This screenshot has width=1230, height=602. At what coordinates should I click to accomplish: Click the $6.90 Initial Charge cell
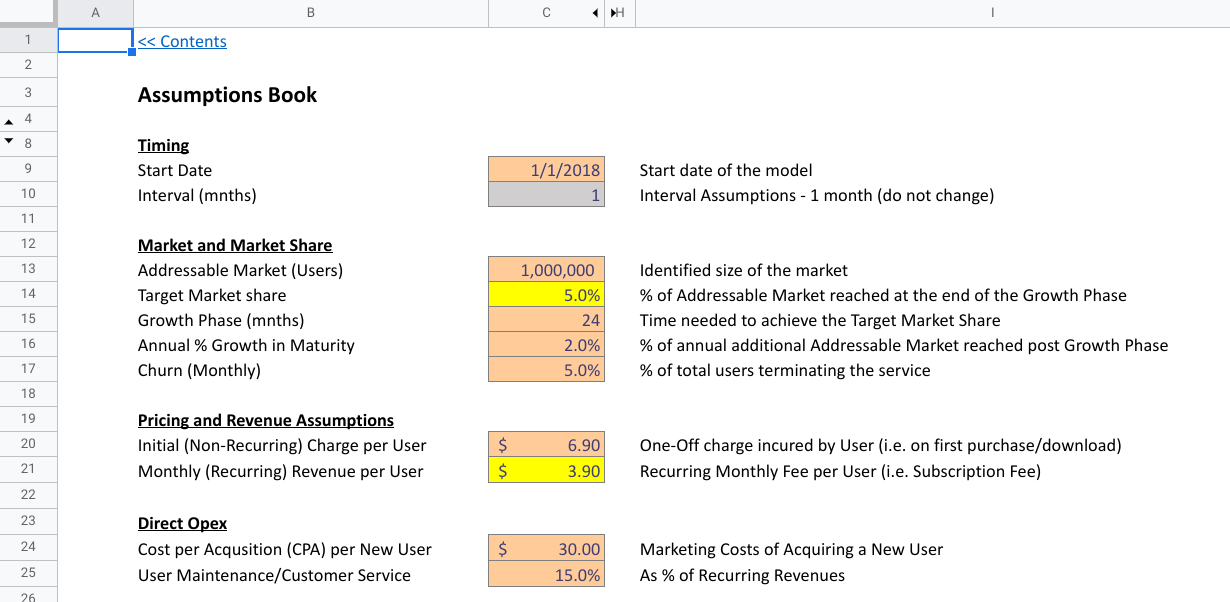(546, 445)
